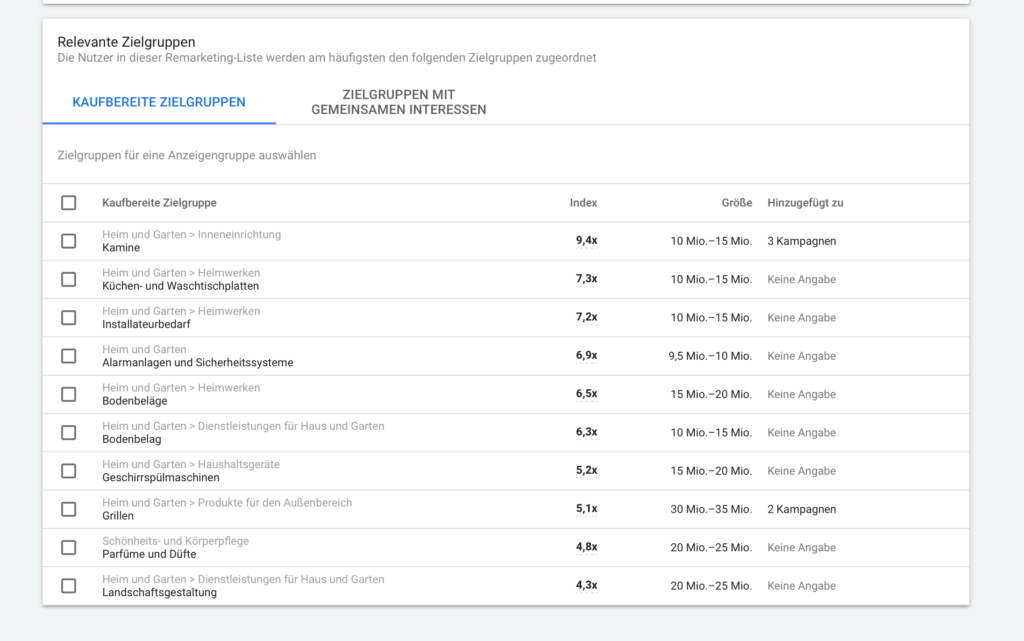Screen dimensions: 1024x641
Task: Select the Alarmanlagen und Sicherheitssysteme checkbox
Action: (x=68, y=356)
